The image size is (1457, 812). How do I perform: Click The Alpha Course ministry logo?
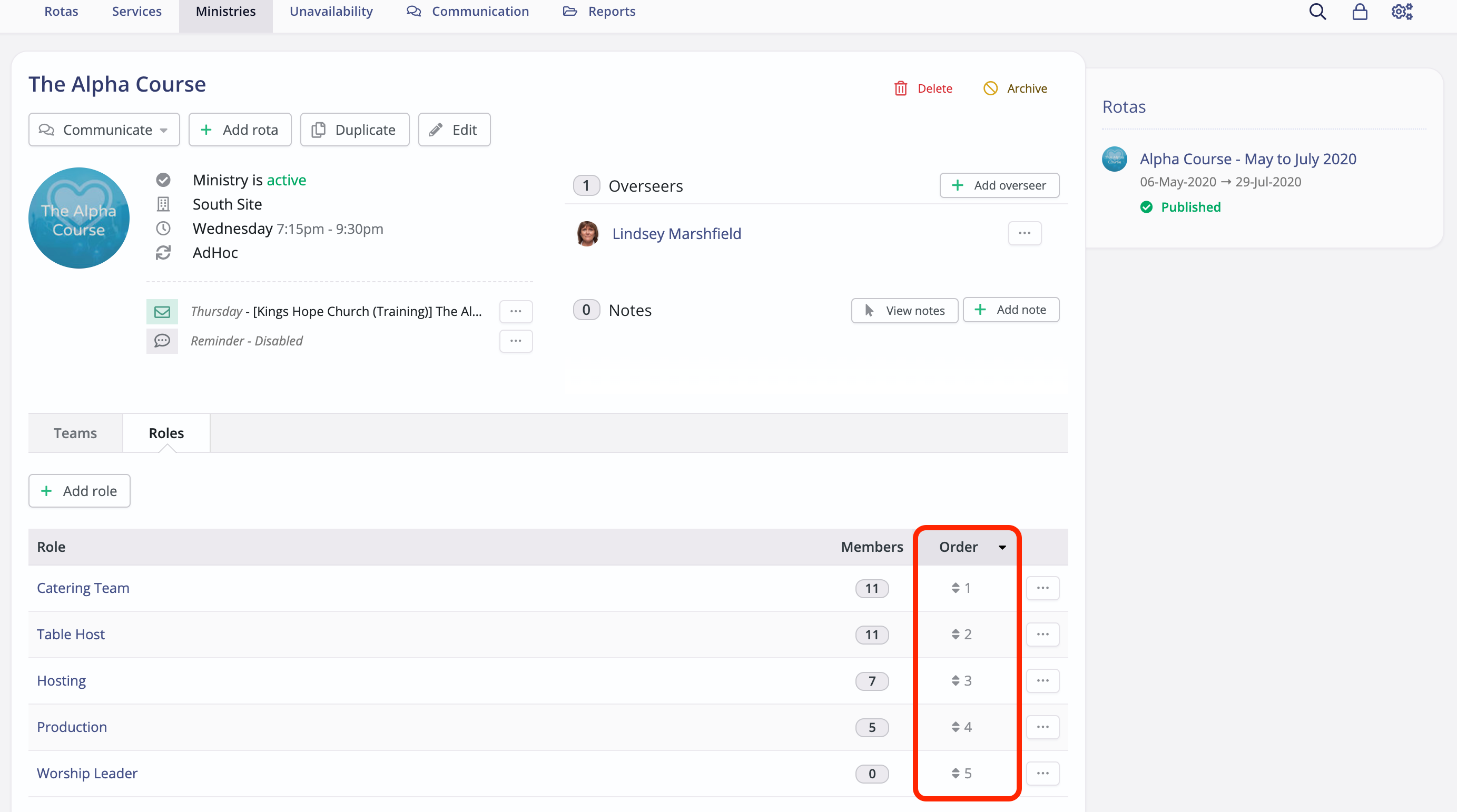pos(78,217)
